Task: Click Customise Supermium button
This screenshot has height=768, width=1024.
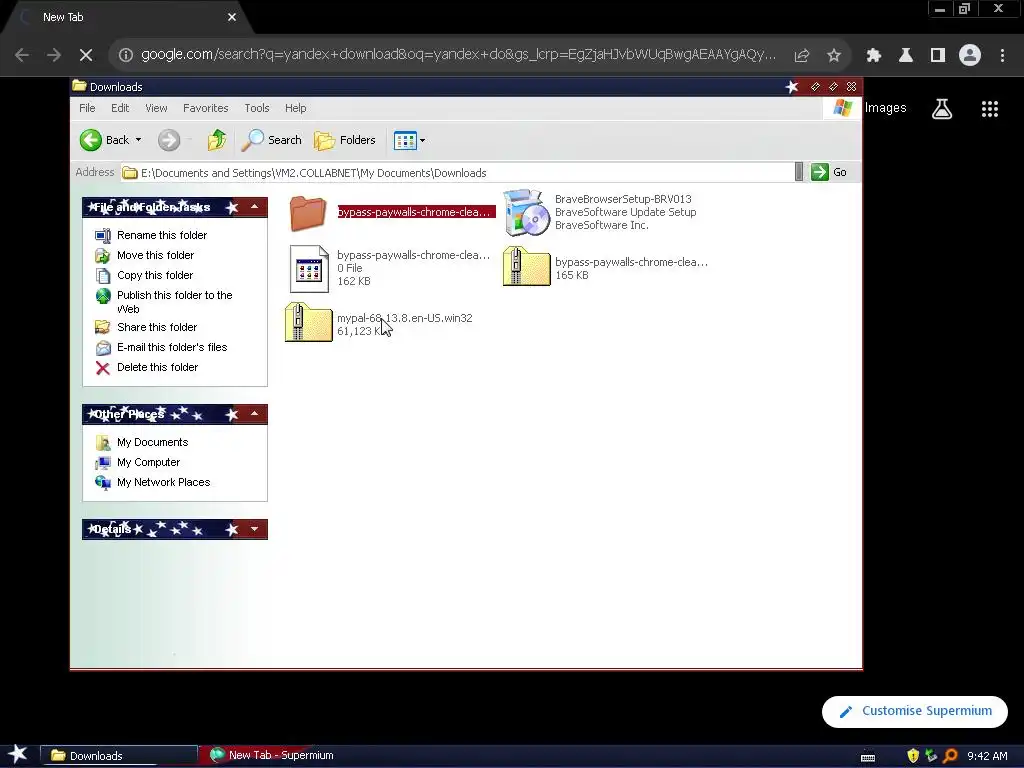Action: click(914, 711)
